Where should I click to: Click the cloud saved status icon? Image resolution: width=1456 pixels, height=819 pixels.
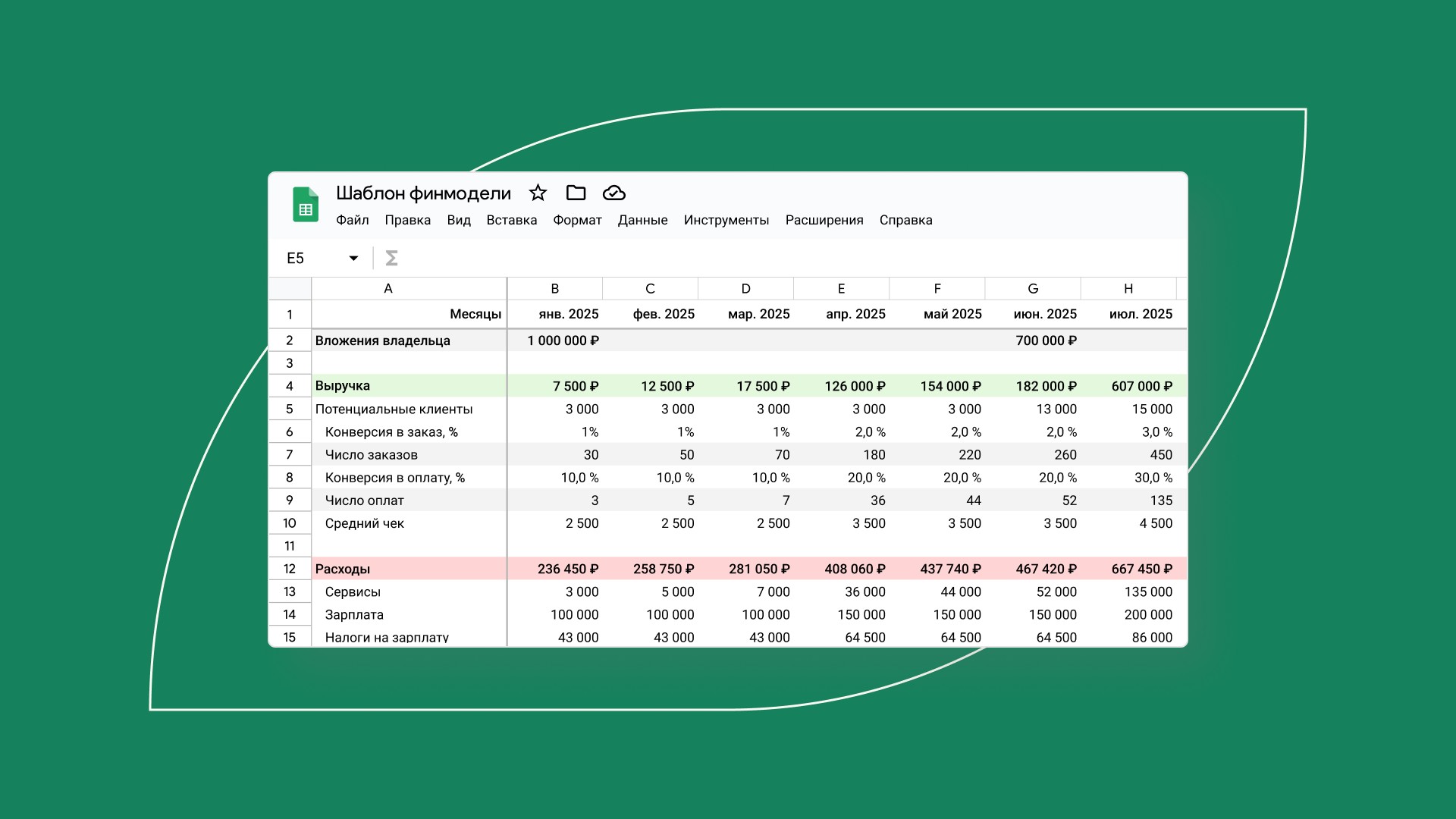[613, 193]
